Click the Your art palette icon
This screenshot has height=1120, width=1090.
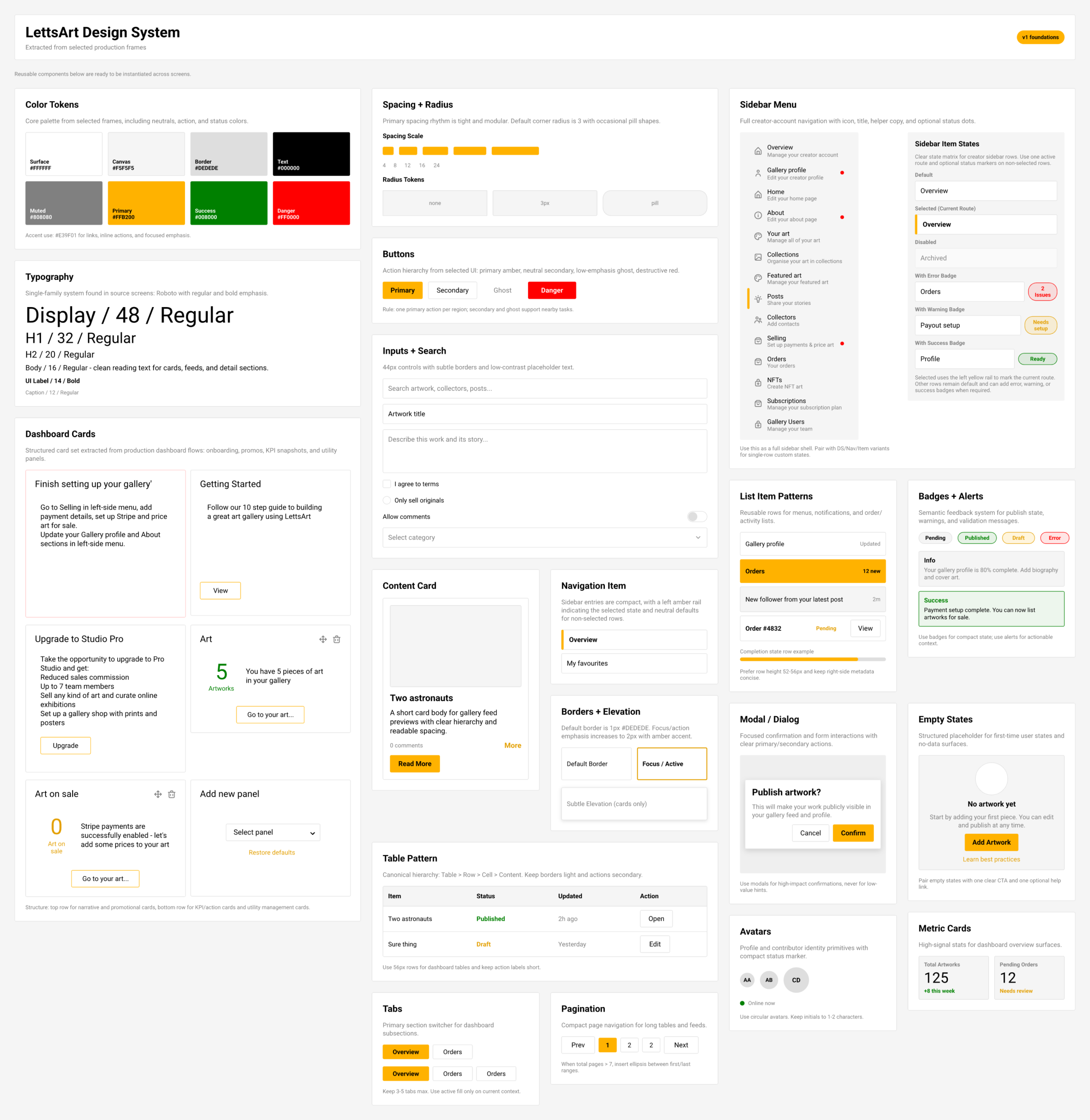click(758, 237)
